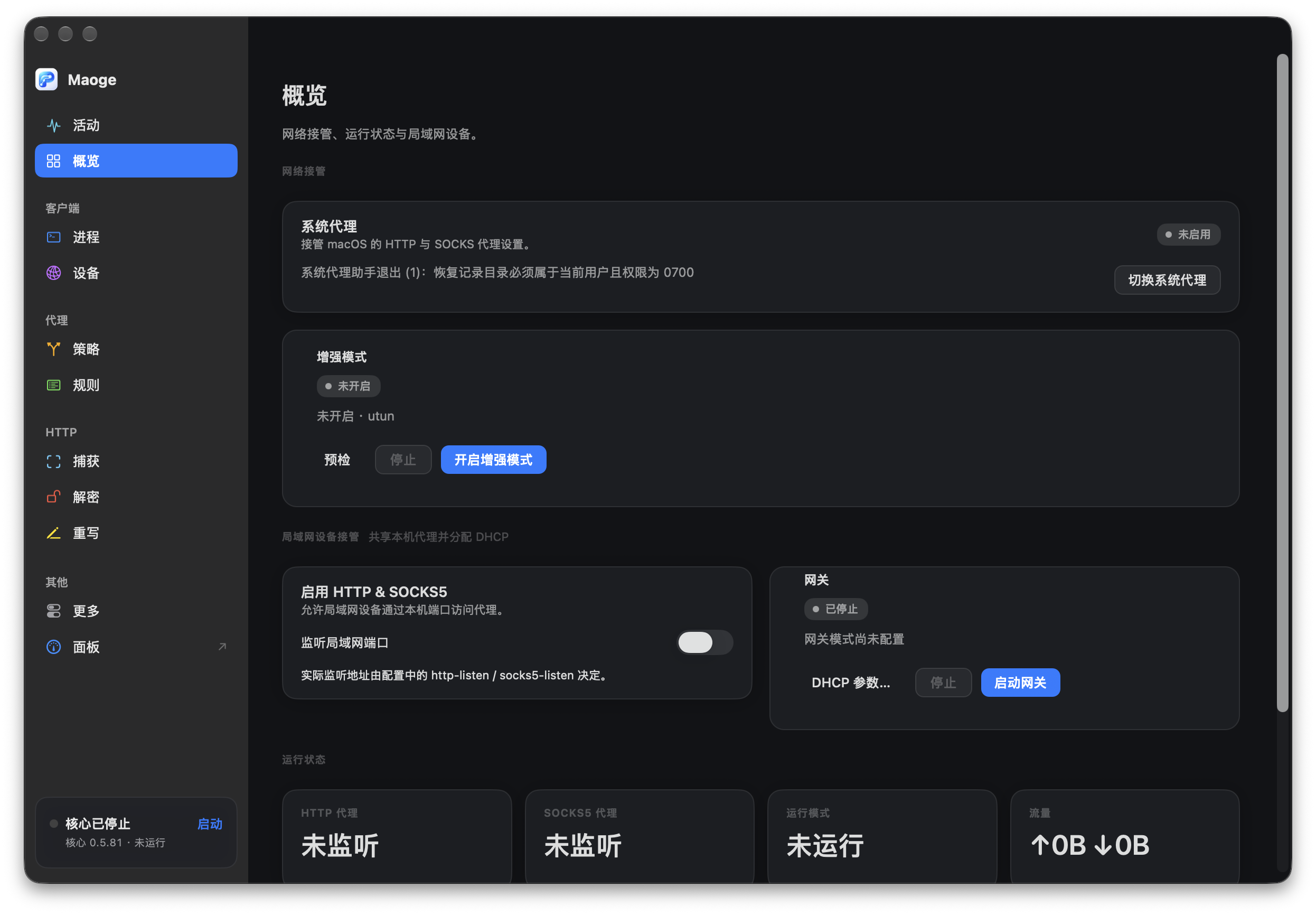Screen dimensions: 1316x915
Task: Click the 预检 button
Action: coord(337,460)
